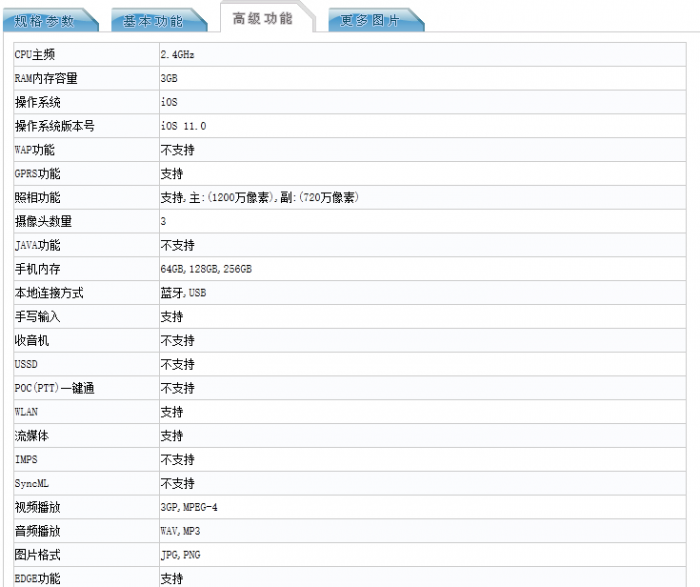Click the iOS 11.0 version value
Screen dimensions: 700x587
184,126
